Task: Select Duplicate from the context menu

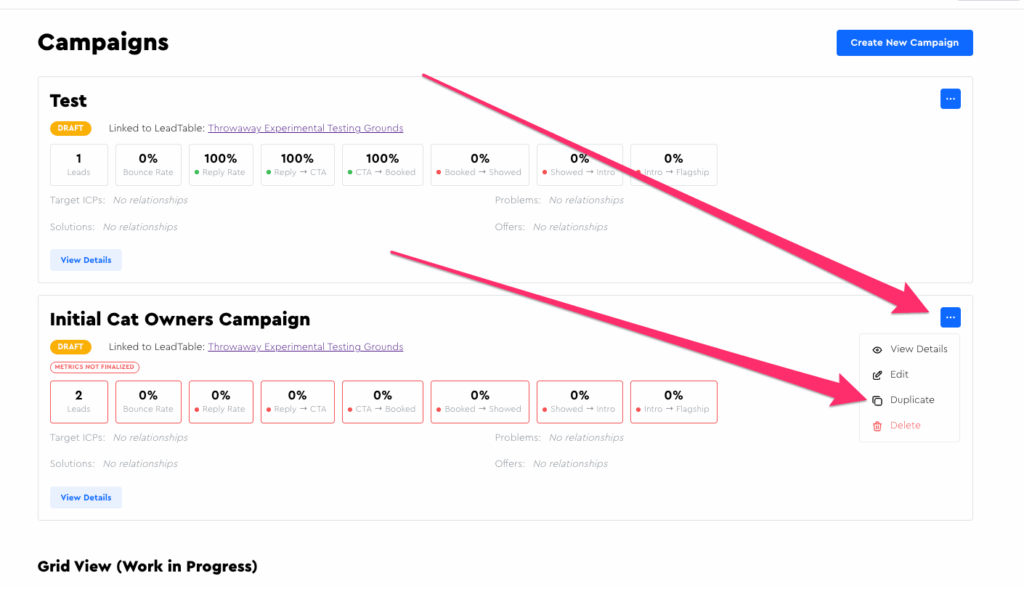Action: pyautogui.click(x=912, y=400)
